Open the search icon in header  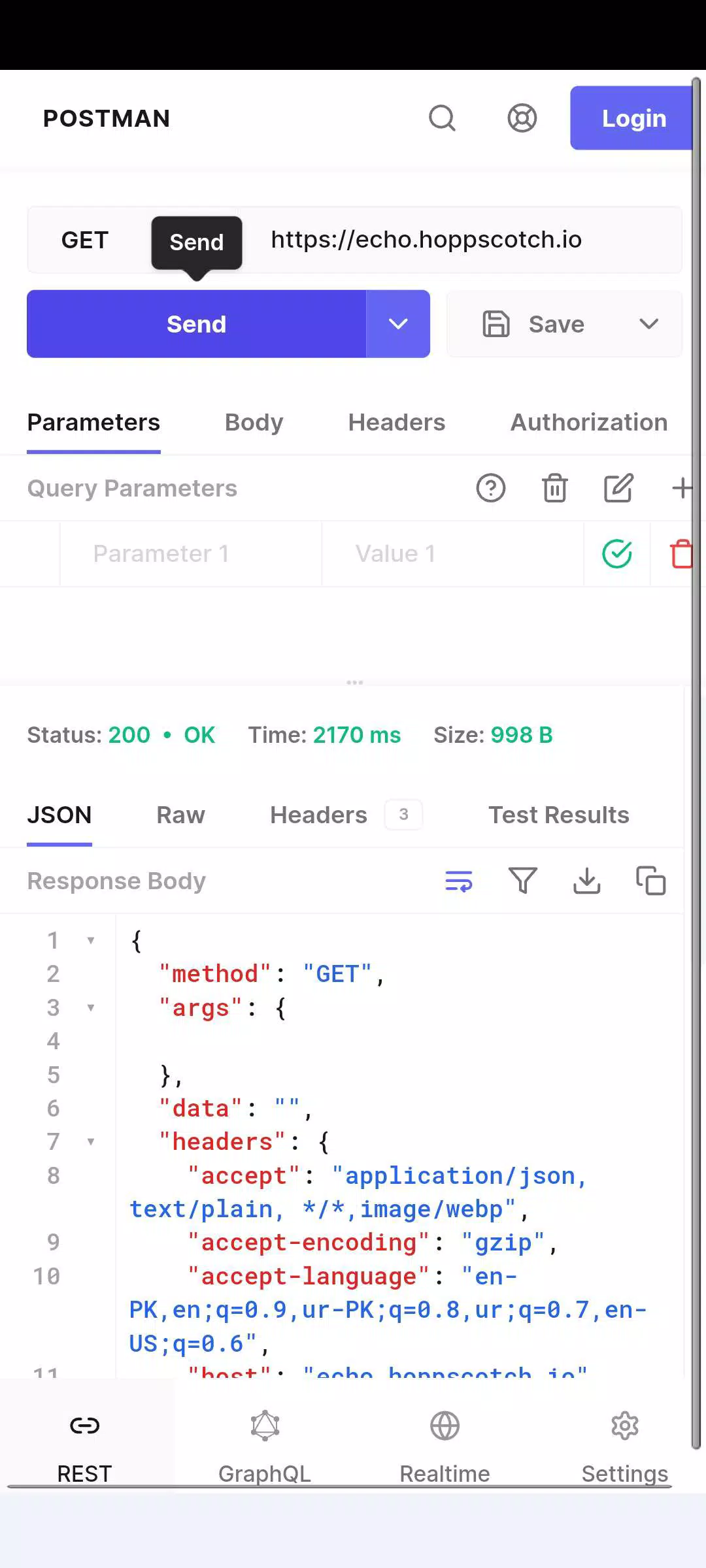442,118
